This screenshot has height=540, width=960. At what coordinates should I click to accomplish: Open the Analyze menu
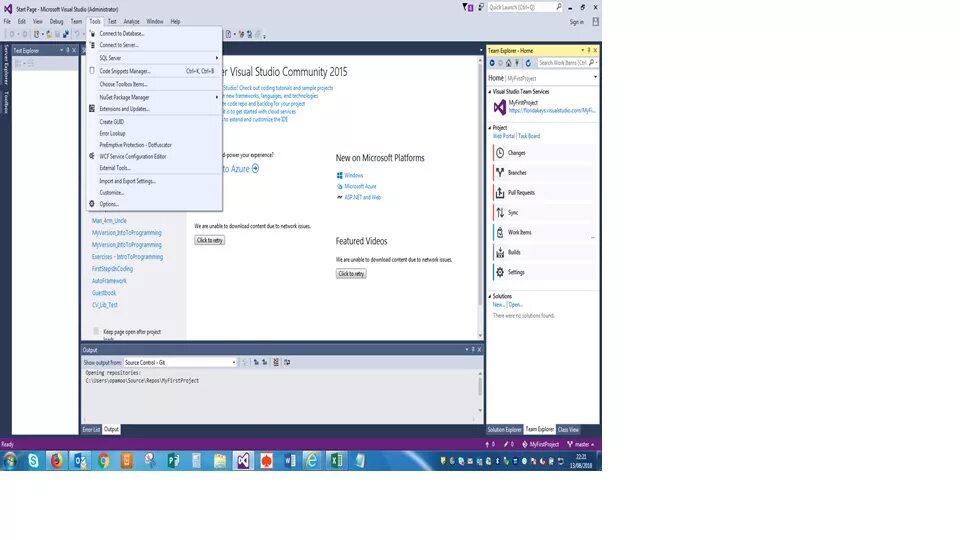click(131, 21)
